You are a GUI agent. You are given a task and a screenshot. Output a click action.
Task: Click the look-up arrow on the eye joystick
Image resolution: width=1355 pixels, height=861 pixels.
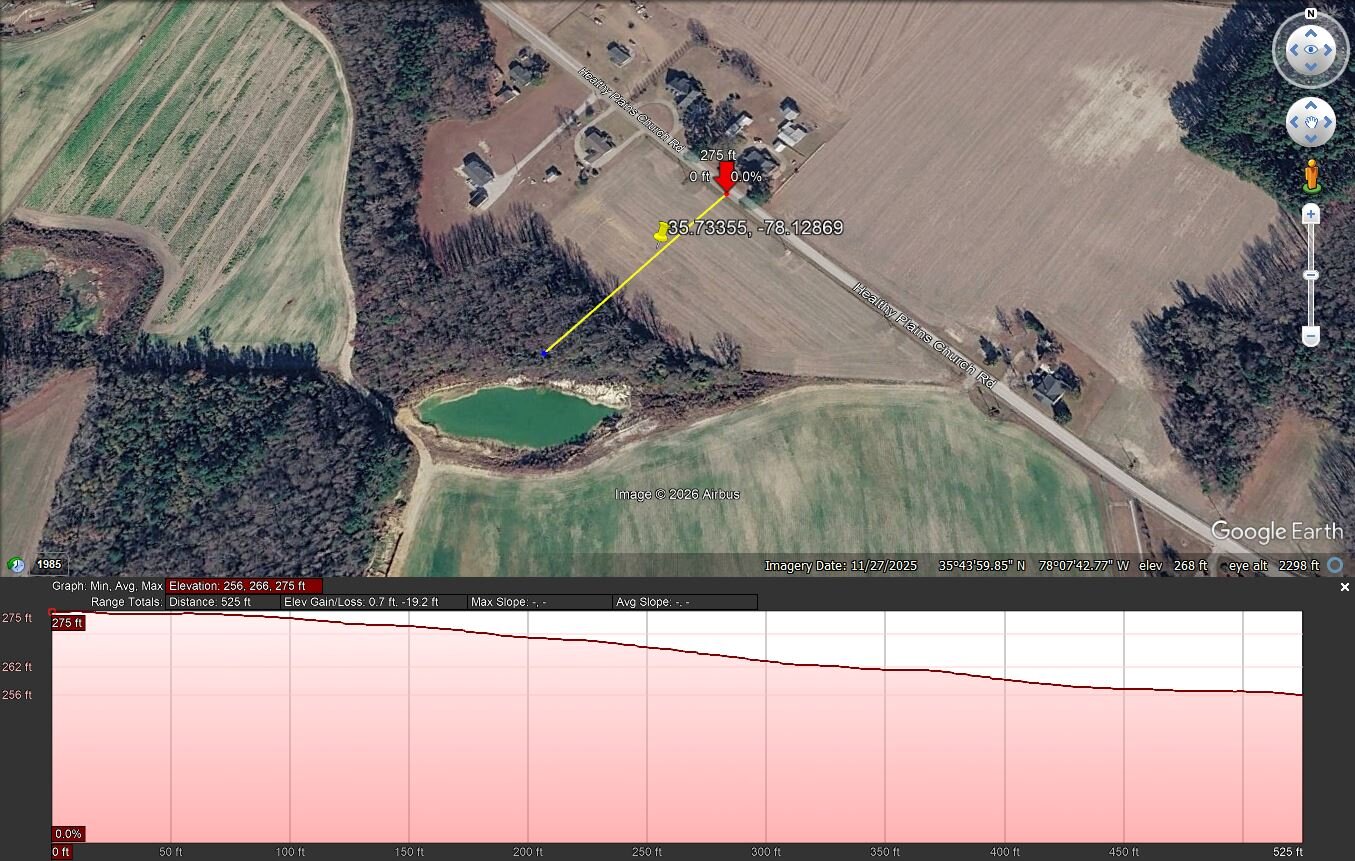tap(1310, 32)
